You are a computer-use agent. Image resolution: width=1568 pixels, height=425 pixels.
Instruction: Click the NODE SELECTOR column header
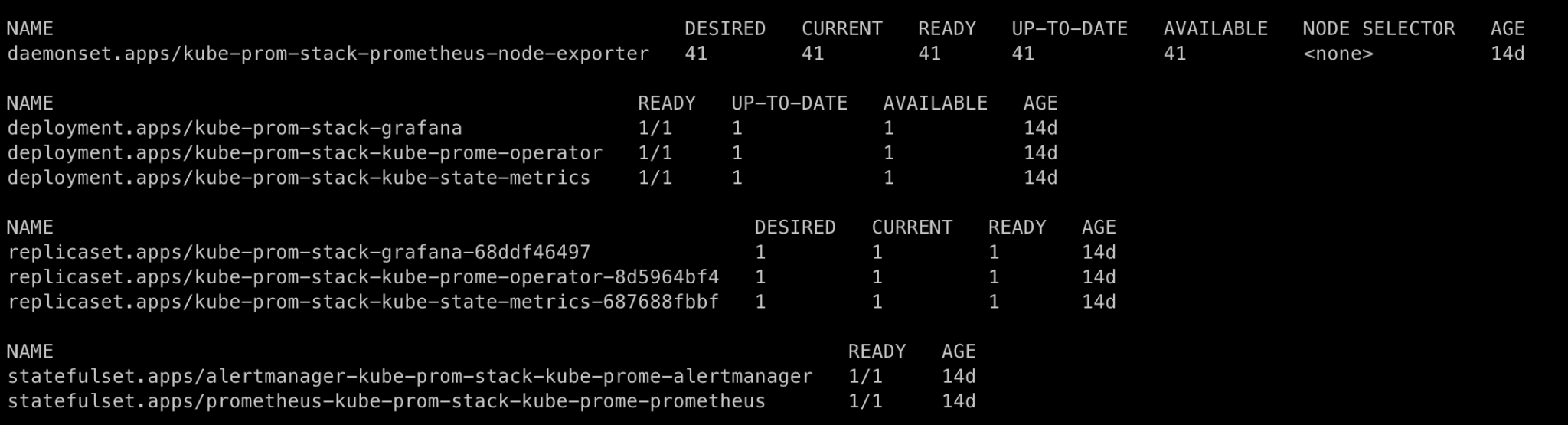(1378, 29)
